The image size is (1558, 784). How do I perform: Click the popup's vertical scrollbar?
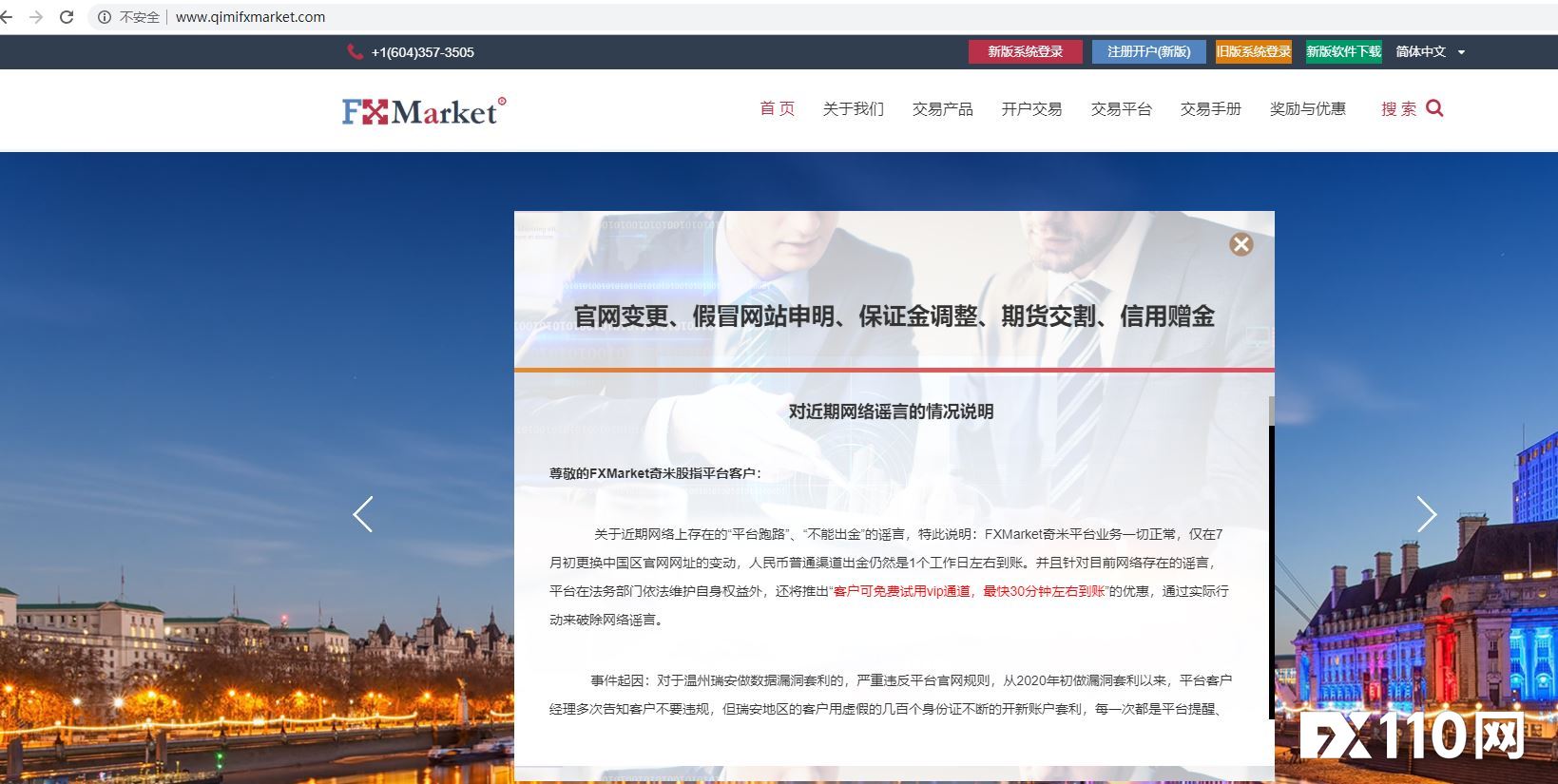1271,558
